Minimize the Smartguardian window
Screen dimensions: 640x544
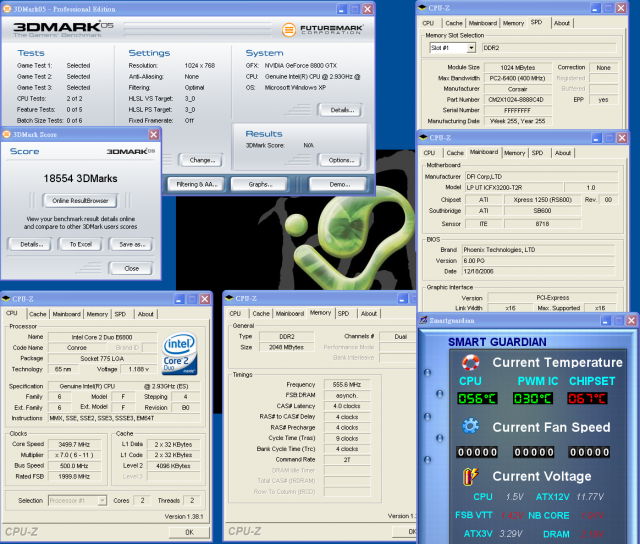click(x=606, y=320)
